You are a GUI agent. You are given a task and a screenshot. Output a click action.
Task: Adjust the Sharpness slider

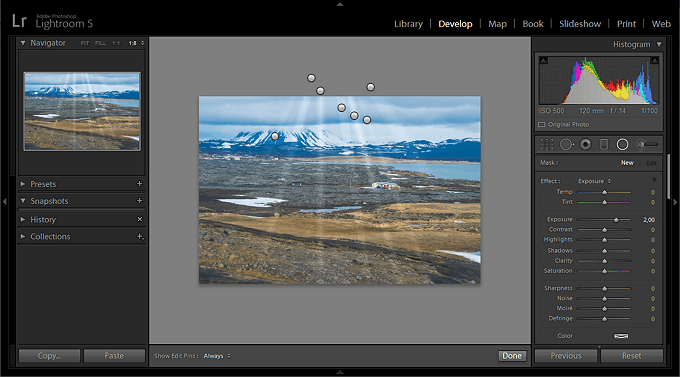[605, 288]
